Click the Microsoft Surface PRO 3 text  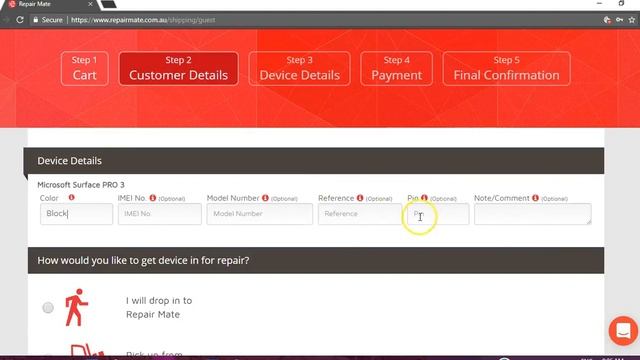click(81, 185)
